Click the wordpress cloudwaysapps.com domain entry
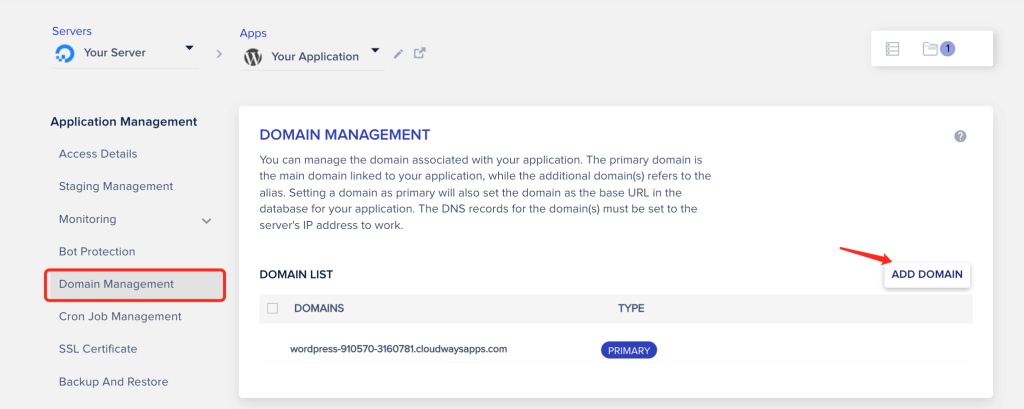The image size is (1024, 409). pos(399,350)
